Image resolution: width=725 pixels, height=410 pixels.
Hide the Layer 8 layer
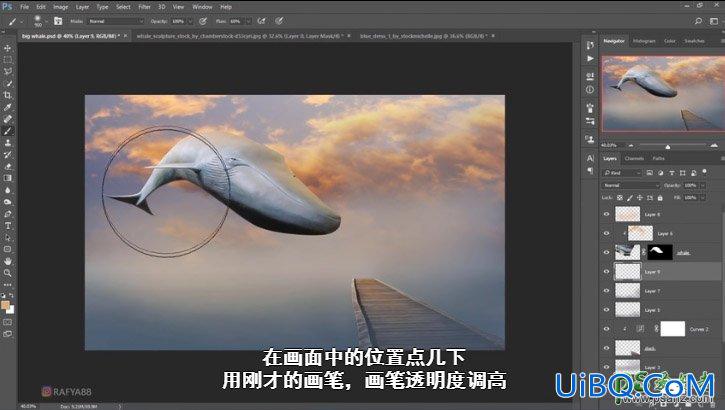606,214
